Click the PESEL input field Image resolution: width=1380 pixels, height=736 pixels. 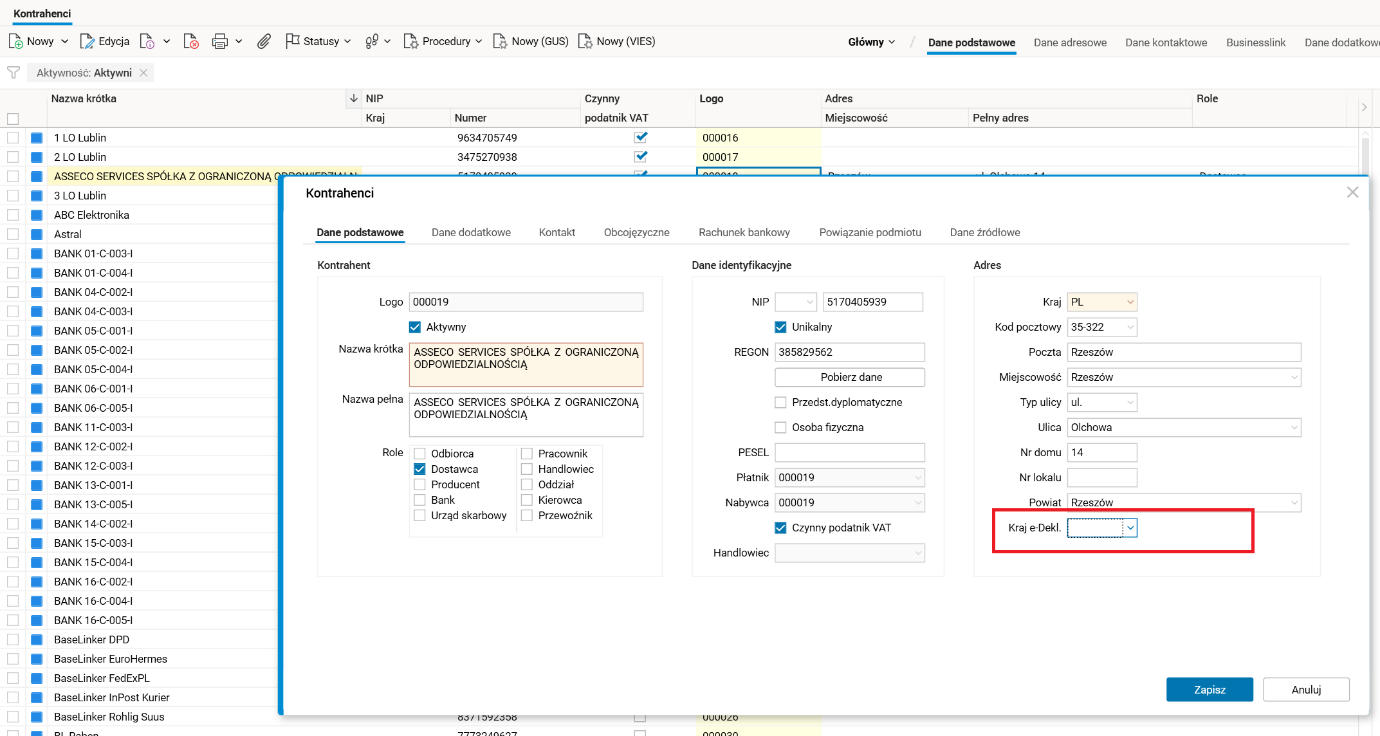pyautogui.click(x=849, y=452)
